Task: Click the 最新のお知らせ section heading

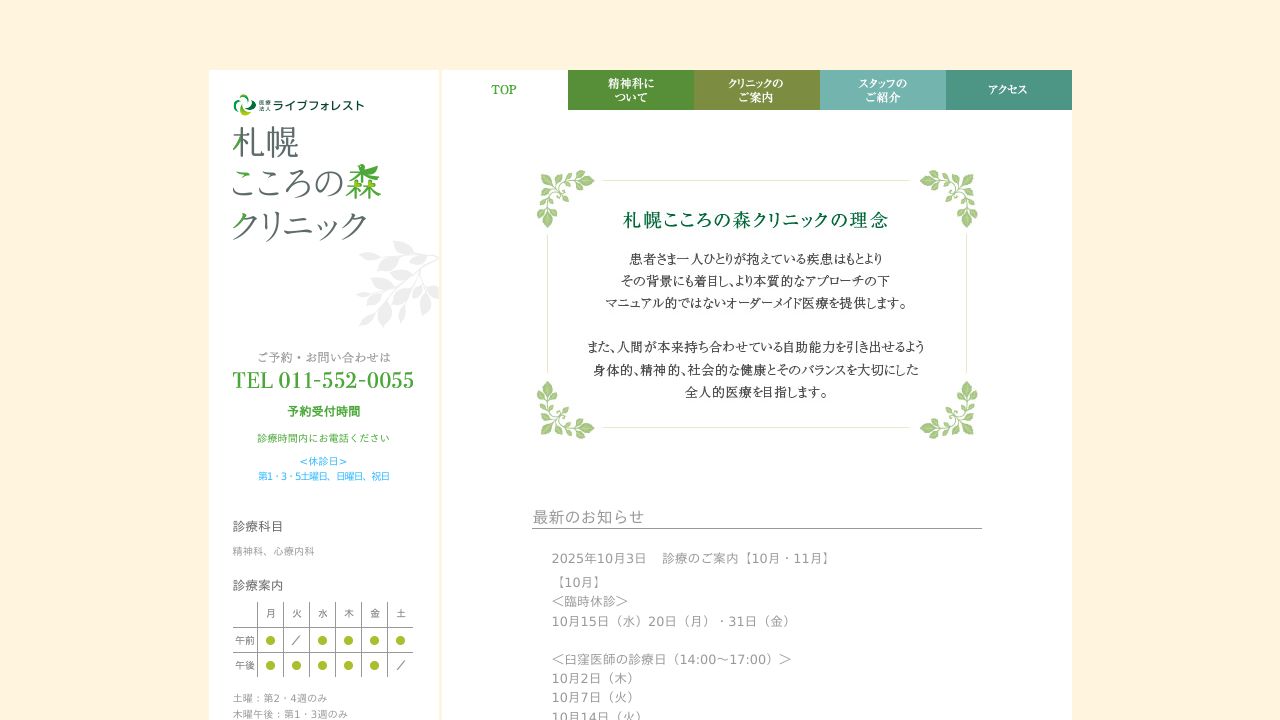Action: [x=588, y=517]
